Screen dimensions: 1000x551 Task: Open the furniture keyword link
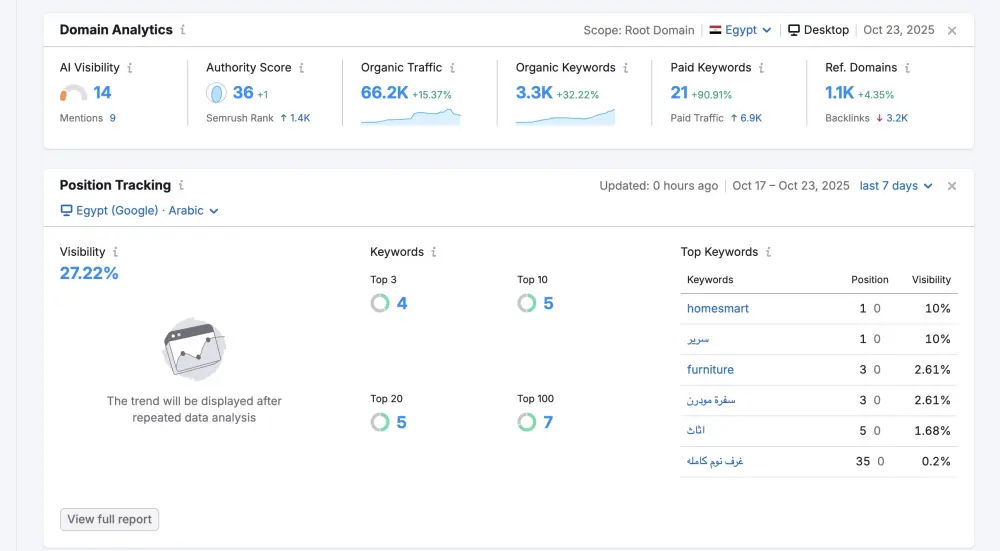pyautogui.click(x=710, y=370)
